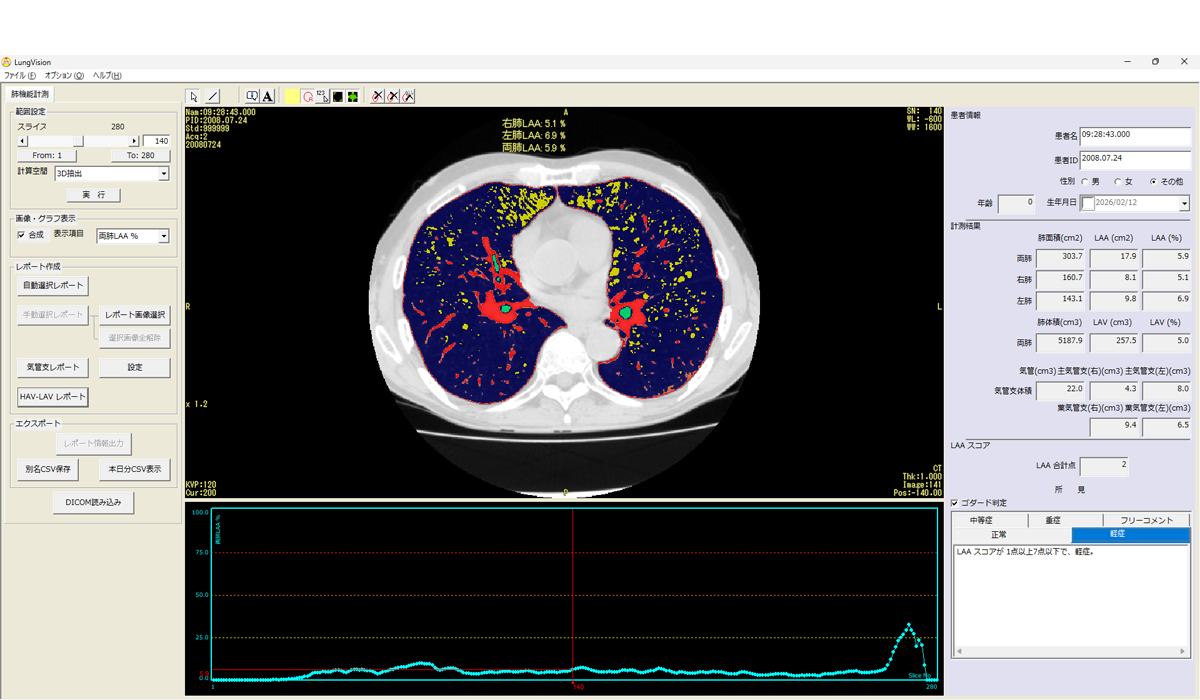Click the 患者名 input field
This screenshot has width=1200, height=700.
coord(1136,136)
